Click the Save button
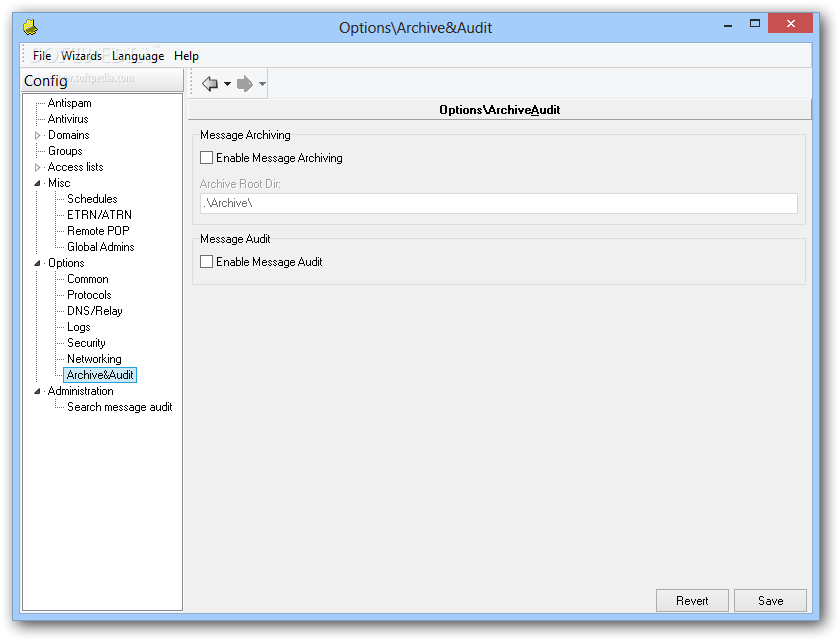Image resolution: width=840 pixels, height=641 pixels. tap(770, 601)
